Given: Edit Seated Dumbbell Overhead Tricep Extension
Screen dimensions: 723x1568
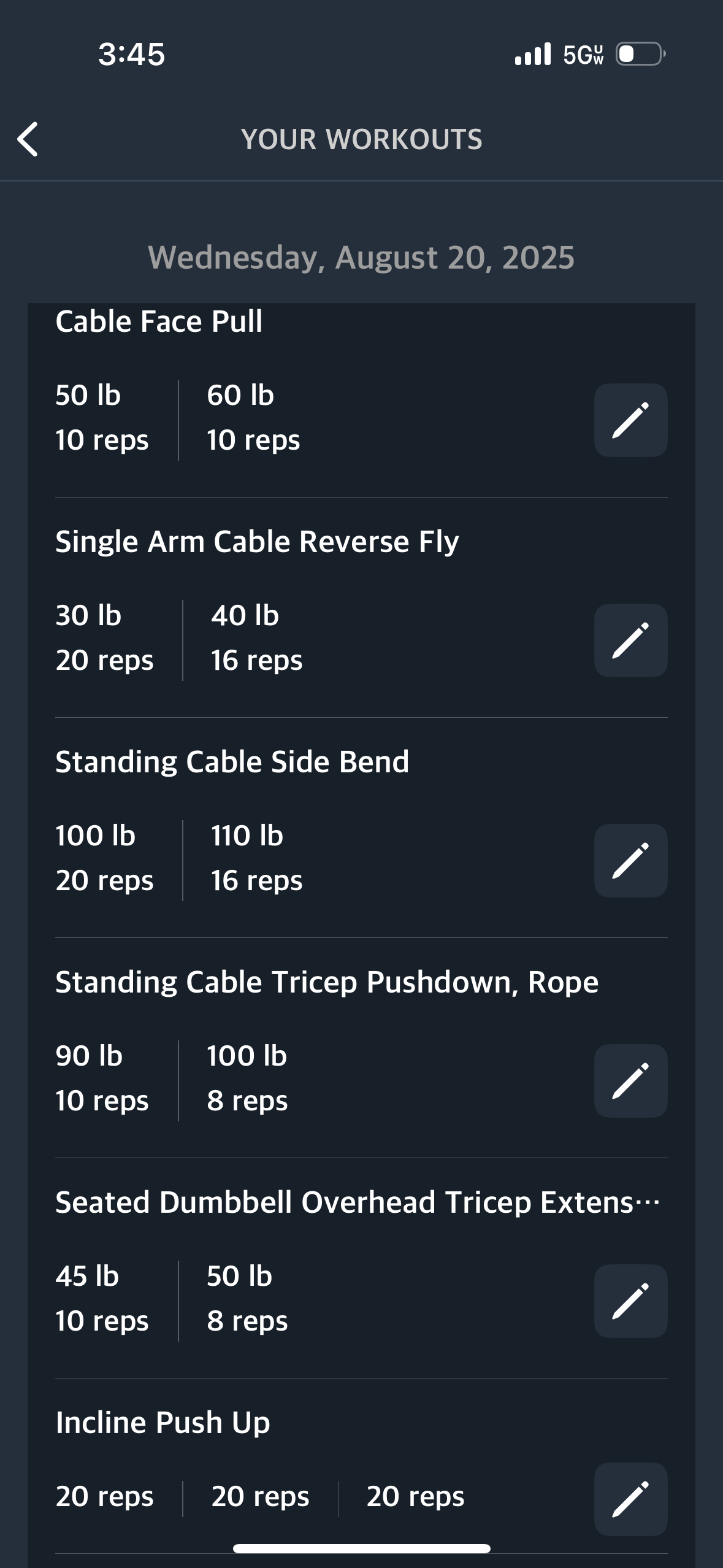Looking at the screenshot, I should coord(630,1301).
